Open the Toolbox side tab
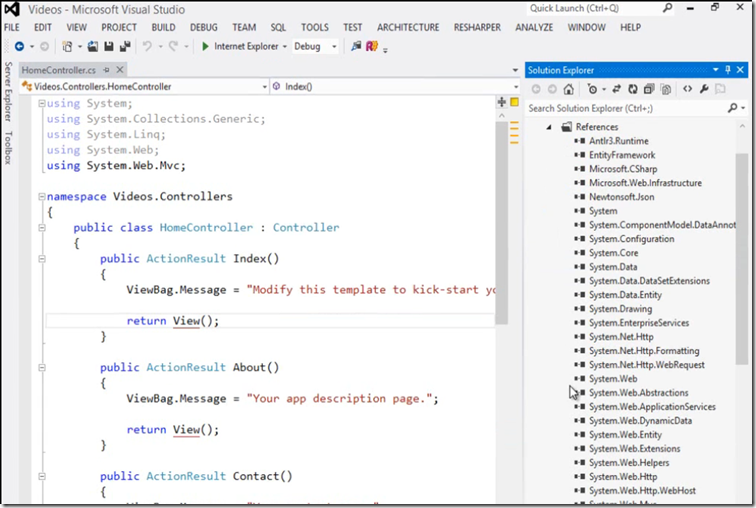 (8, 147)
